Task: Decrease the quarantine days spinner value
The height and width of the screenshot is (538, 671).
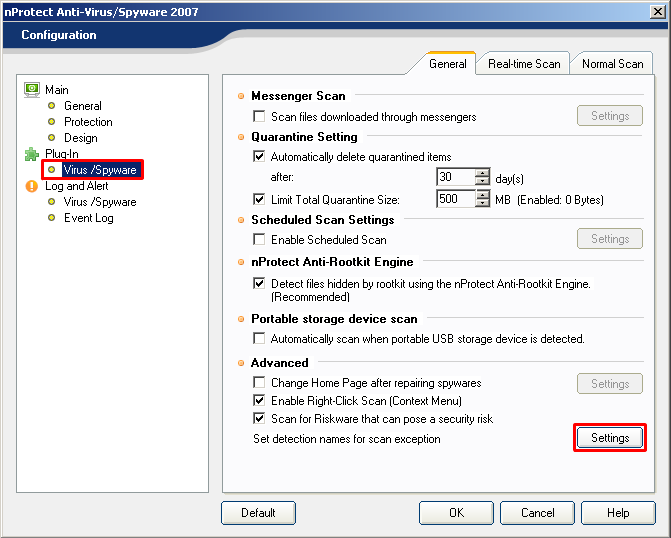Action: pos(483,181)
